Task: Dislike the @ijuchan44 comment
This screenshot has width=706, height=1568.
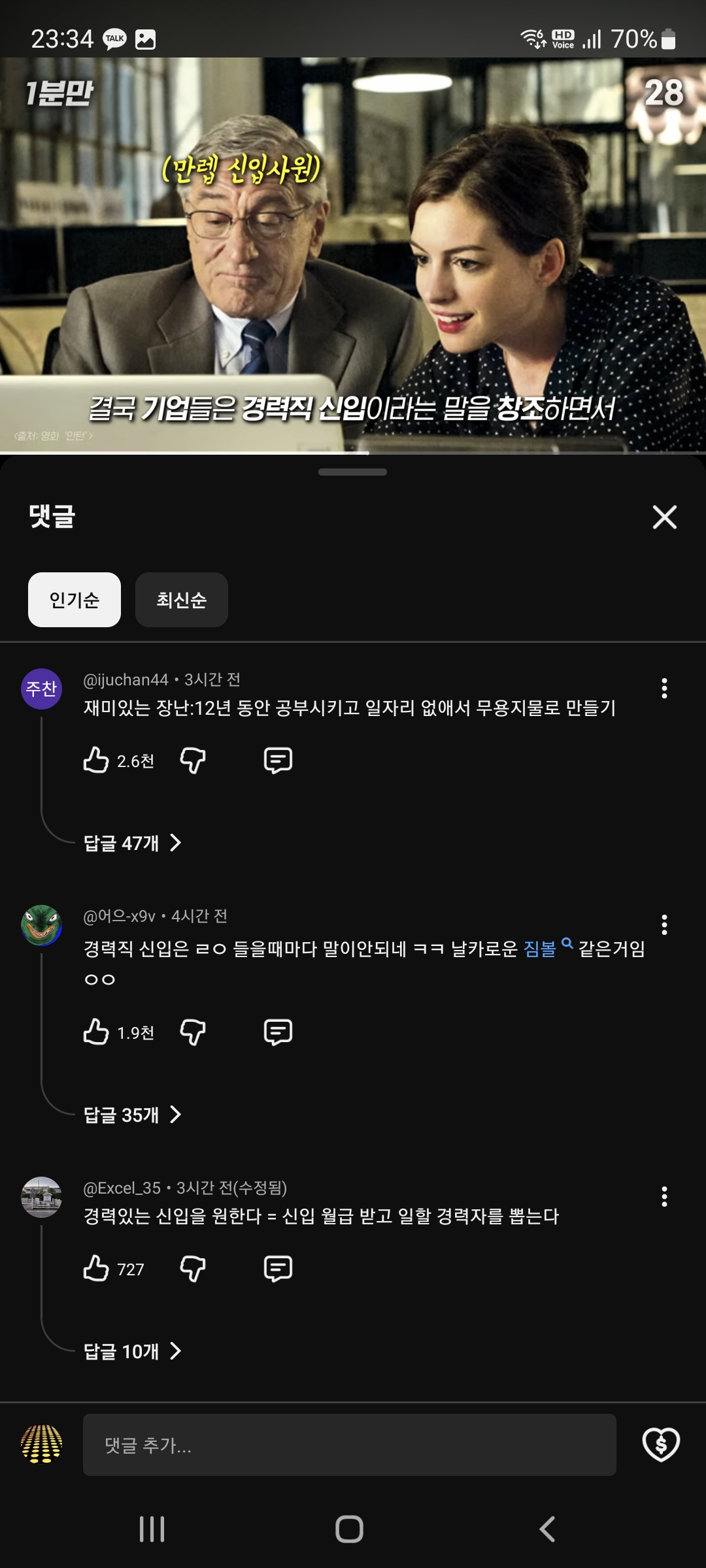Action: pyautogui.click(x=193, y=760)
